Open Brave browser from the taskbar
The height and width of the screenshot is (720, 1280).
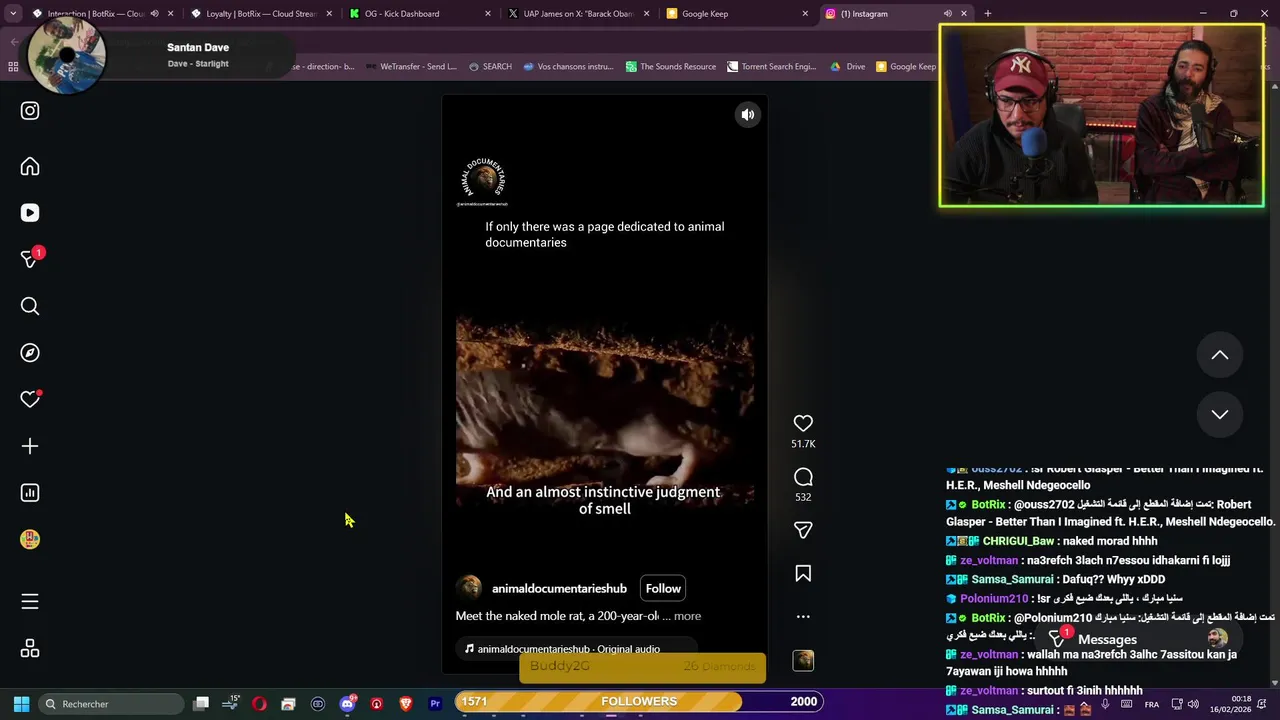coord(406,704)
